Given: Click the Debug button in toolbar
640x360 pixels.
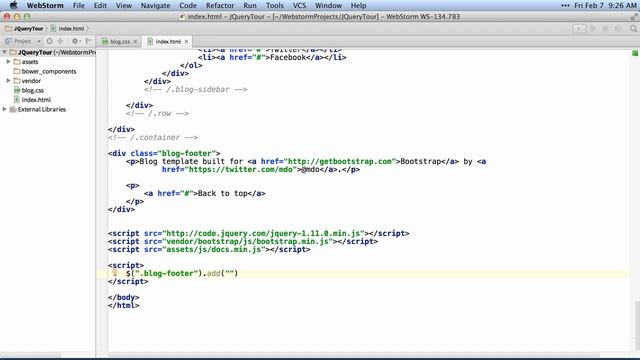Looking at the screenshot, I should [605, 29].
